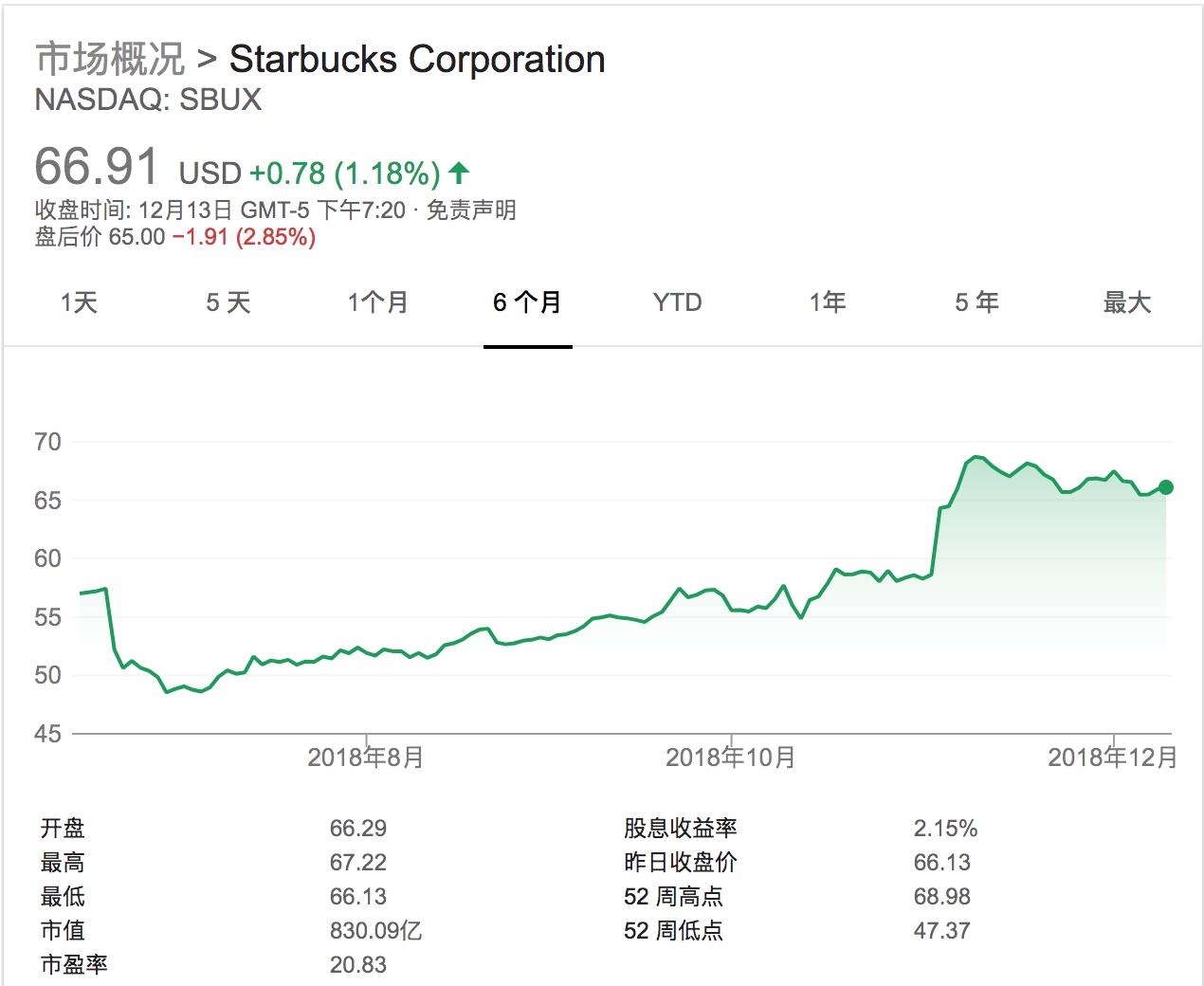Viewport: 1204px width, 986px height.
Task: Click the 市盈率 label
Action: pyautogui.click(x=74, y=965)
